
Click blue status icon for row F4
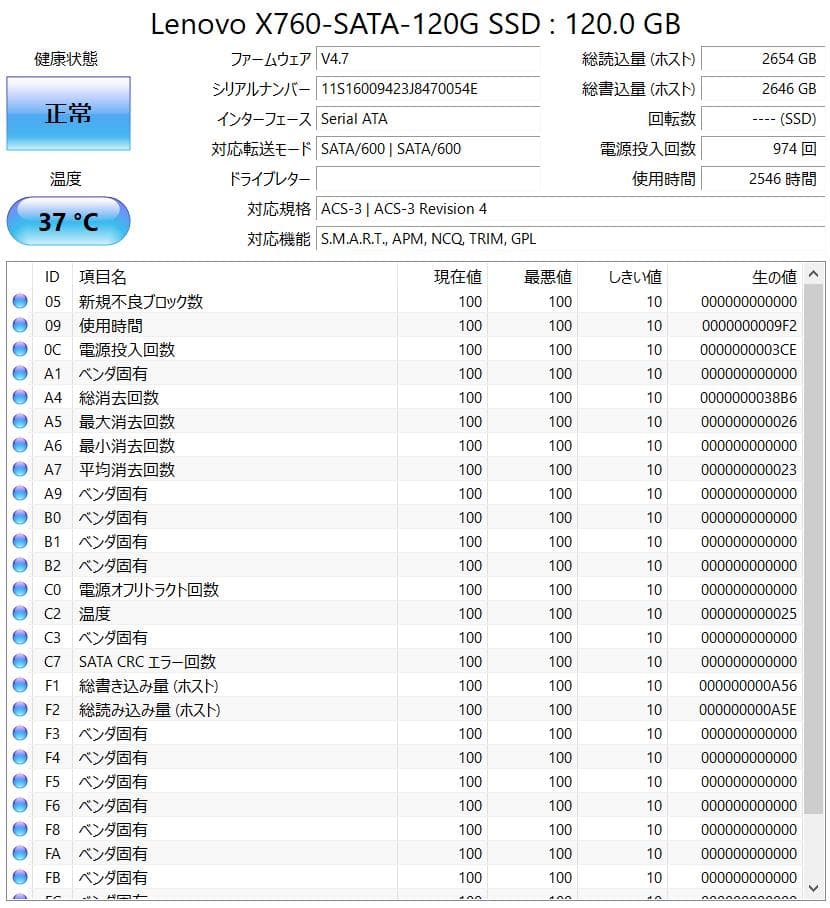coord(20,757)
